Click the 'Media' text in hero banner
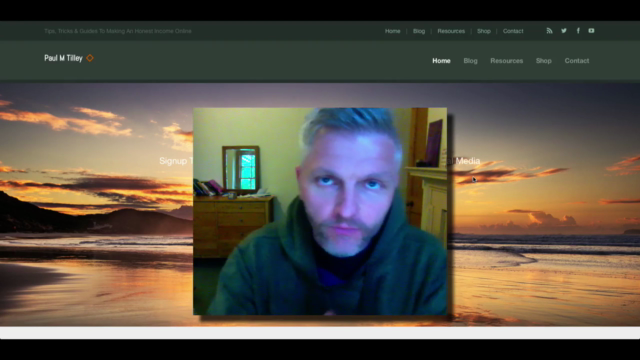The width and height of the screenshot is (640, 360). pyautogui.click(x=468, y=161)
